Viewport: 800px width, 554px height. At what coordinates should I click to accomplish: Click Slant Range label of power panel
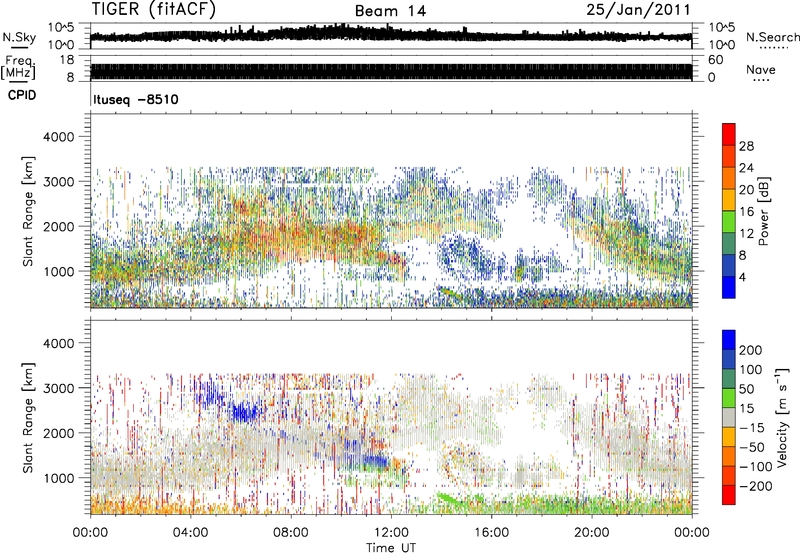pos(28,211)
